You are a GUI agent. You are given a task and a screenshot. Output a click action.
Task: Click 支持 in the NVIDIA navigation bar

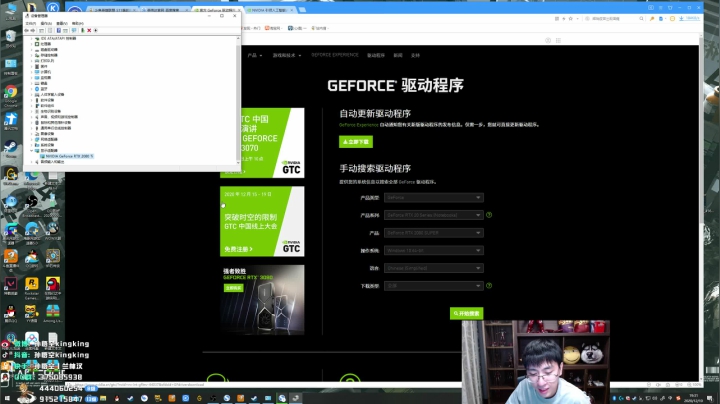click(x=415, y=56)
